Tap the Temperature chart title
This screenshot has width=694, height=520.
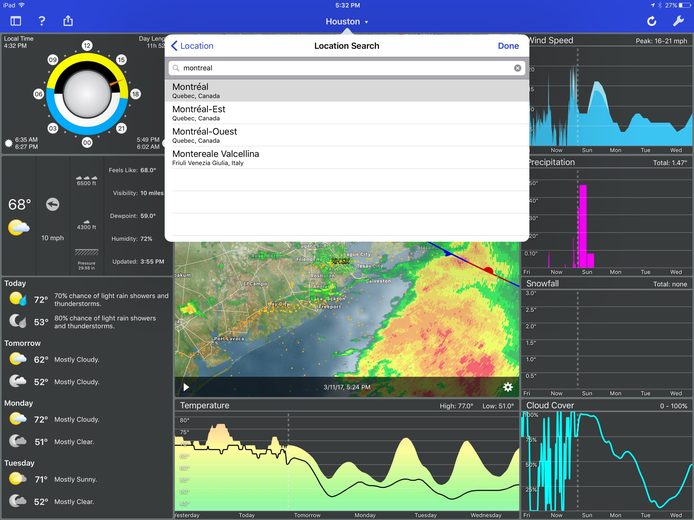point(204,405)
